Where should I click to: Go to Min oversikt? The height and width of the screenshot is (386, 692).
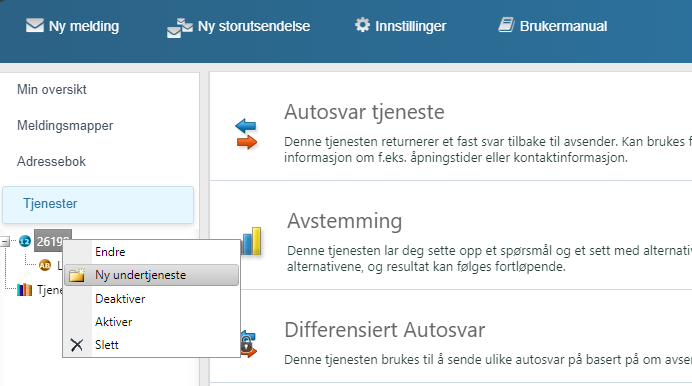coord(52,90)
